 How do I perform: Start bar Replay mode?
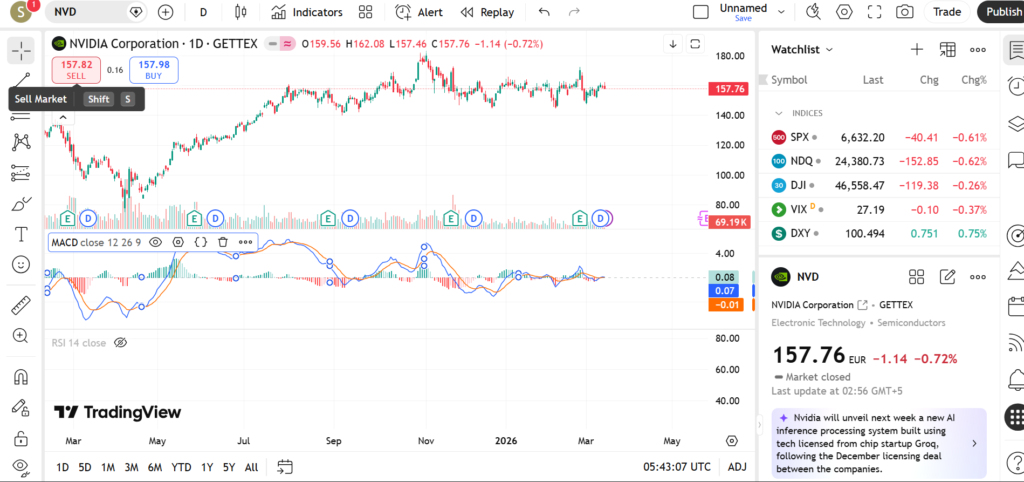pyautogui.click(x=487, y=12)
